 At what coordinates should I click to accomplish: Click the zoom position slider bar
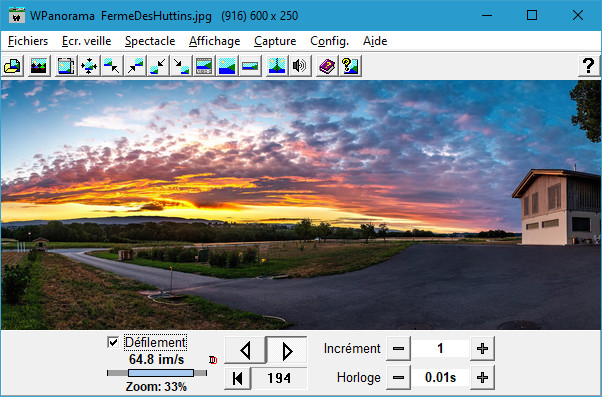point(157,373)
